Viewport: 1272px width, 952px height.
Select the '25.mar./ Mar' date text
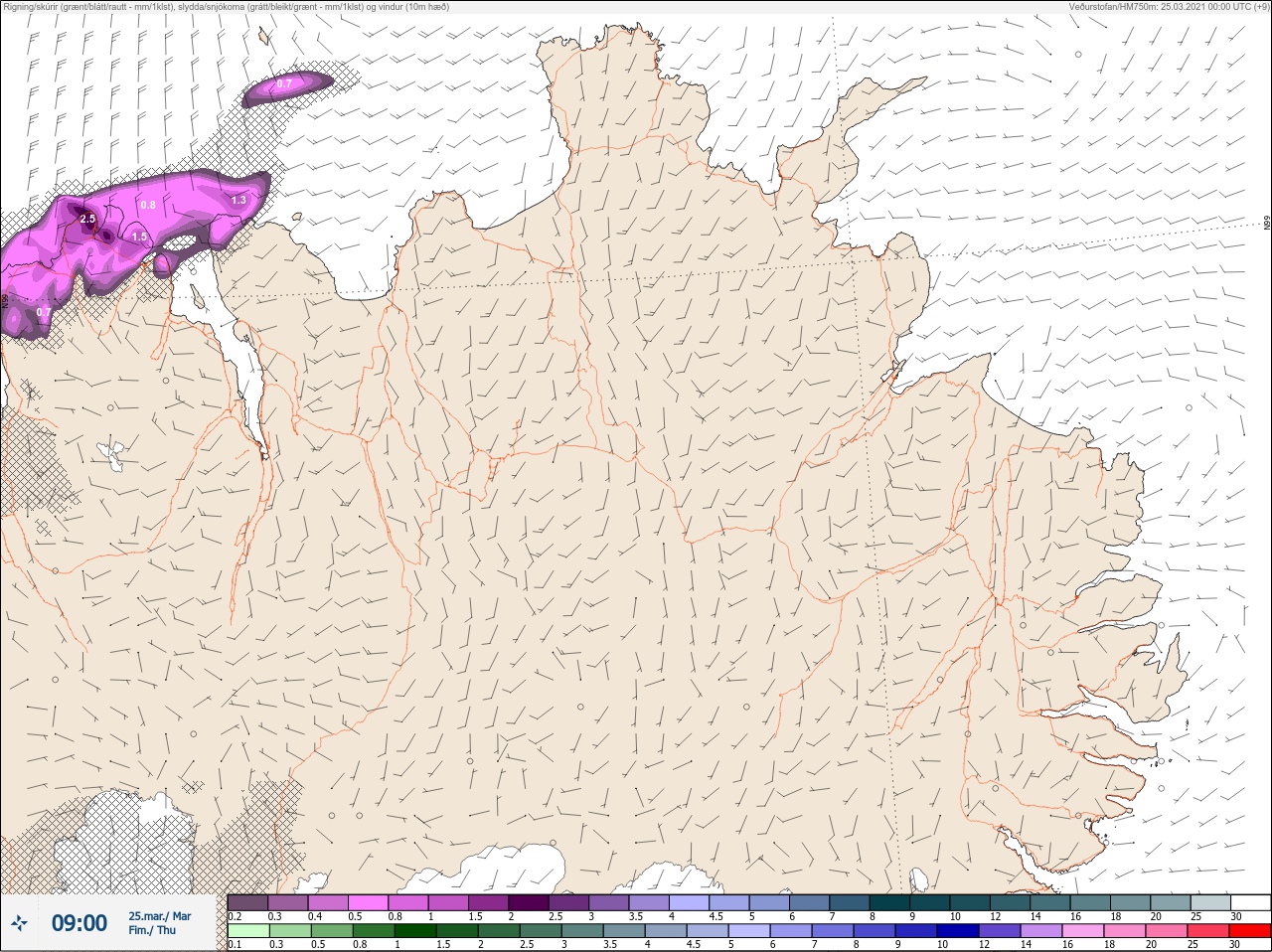pos(160,916)
